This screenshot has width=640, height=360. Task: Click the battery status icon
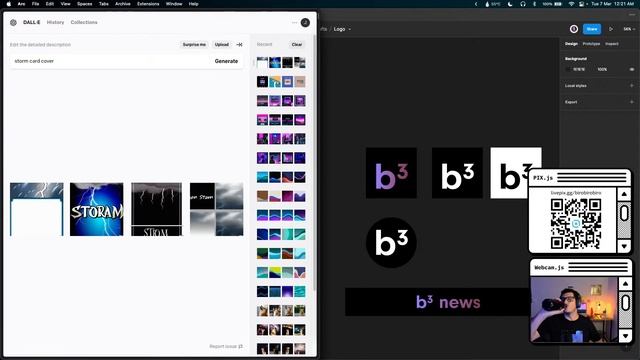click(x=558, y=4)
